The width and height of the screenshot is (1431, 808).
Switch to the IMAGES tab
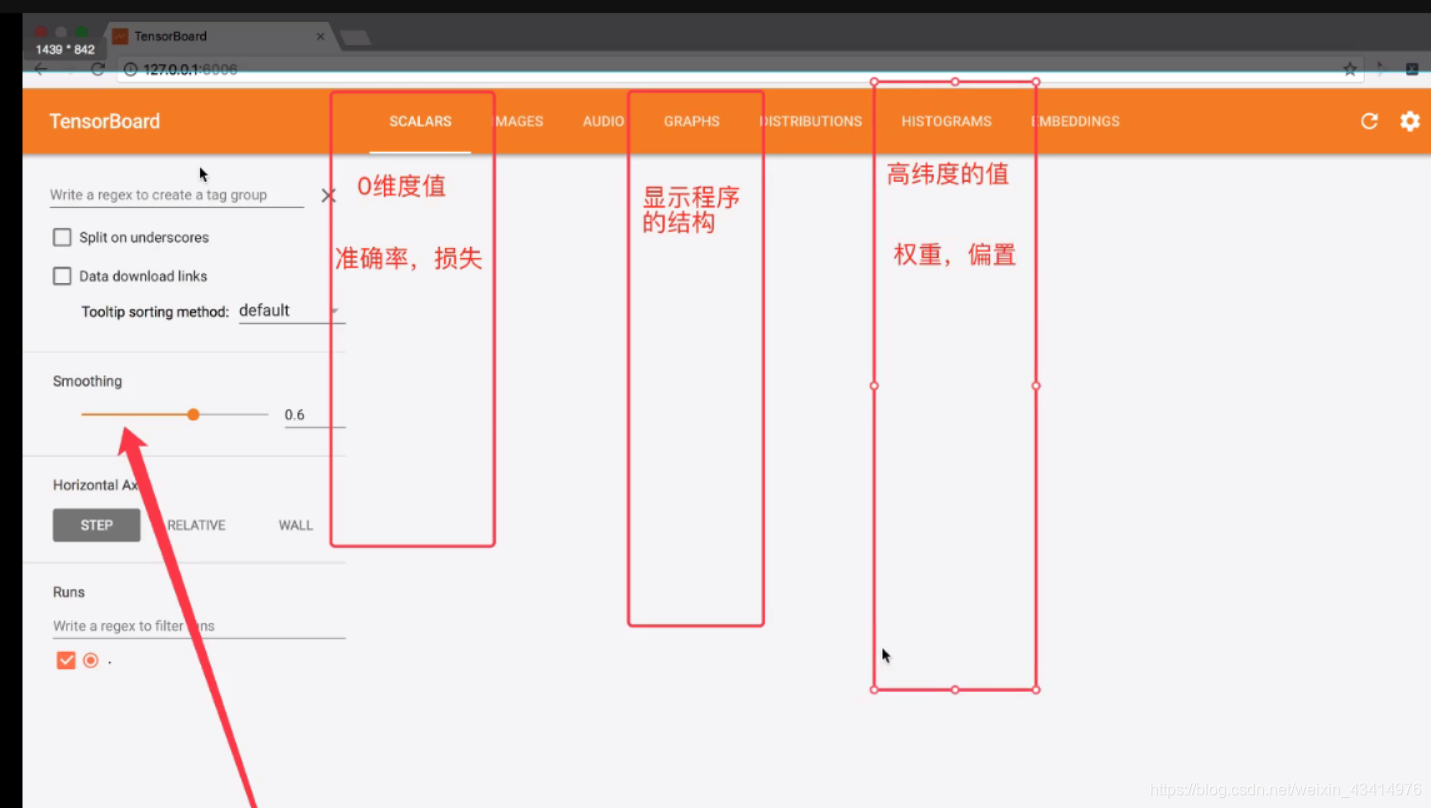[x=519, y=121]
